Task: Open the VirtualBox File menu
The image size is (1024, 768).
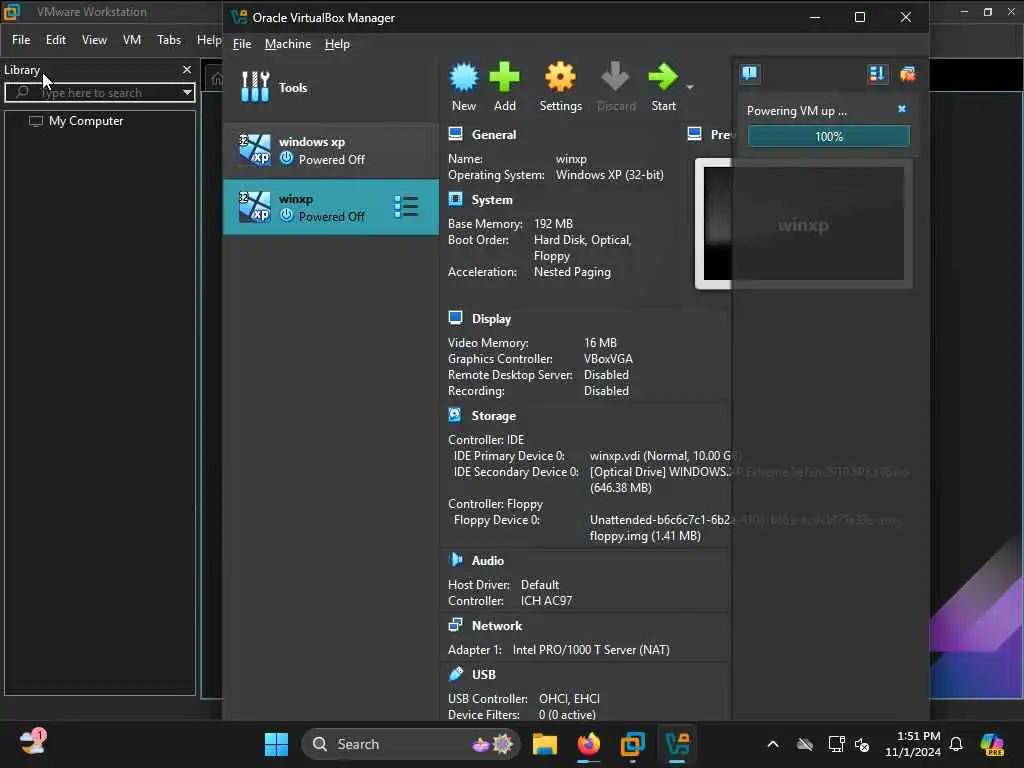Action: 242,44
